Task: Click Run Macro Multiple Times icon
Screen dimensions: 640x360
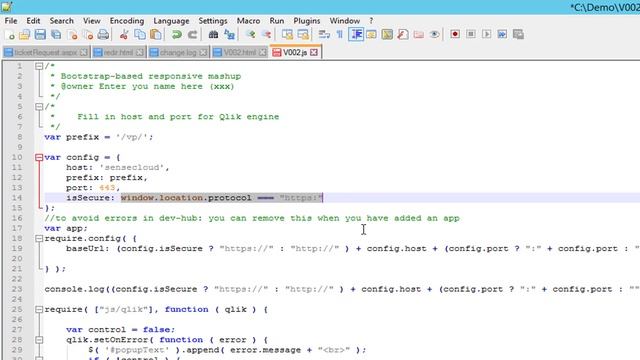Action: 502,34
